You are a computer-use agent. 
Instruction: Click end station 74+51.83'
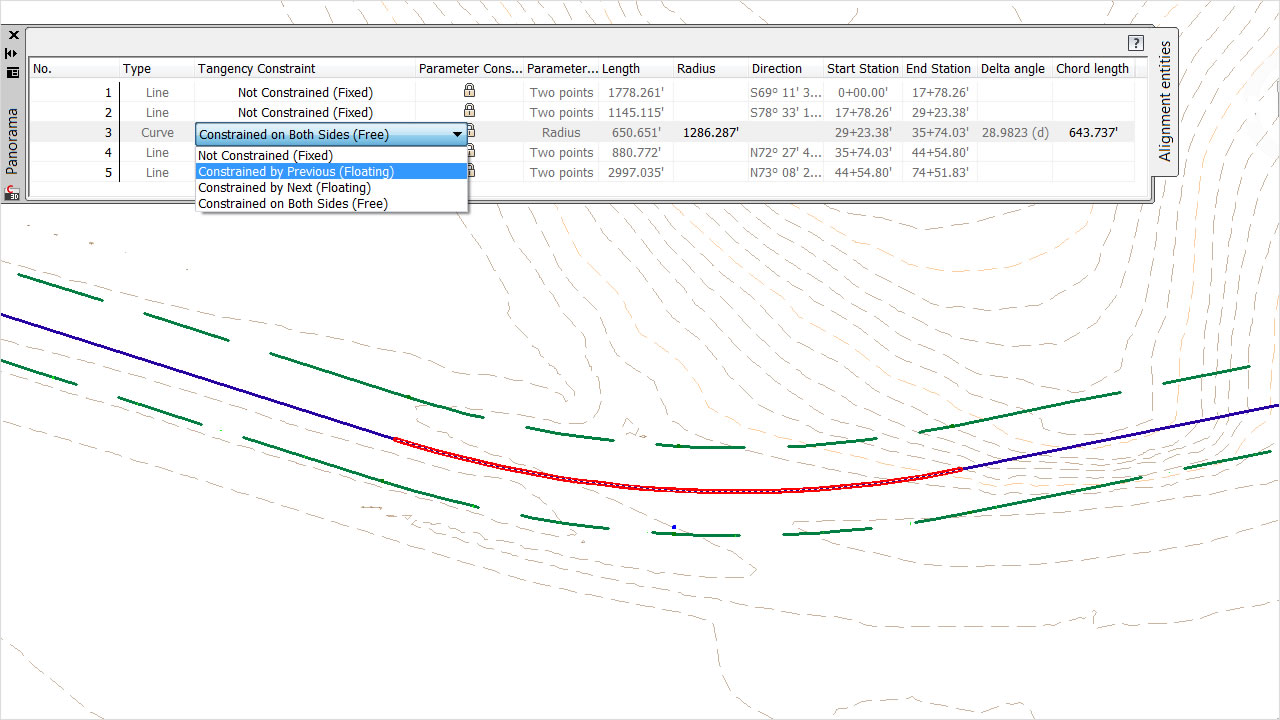(939, 173)
